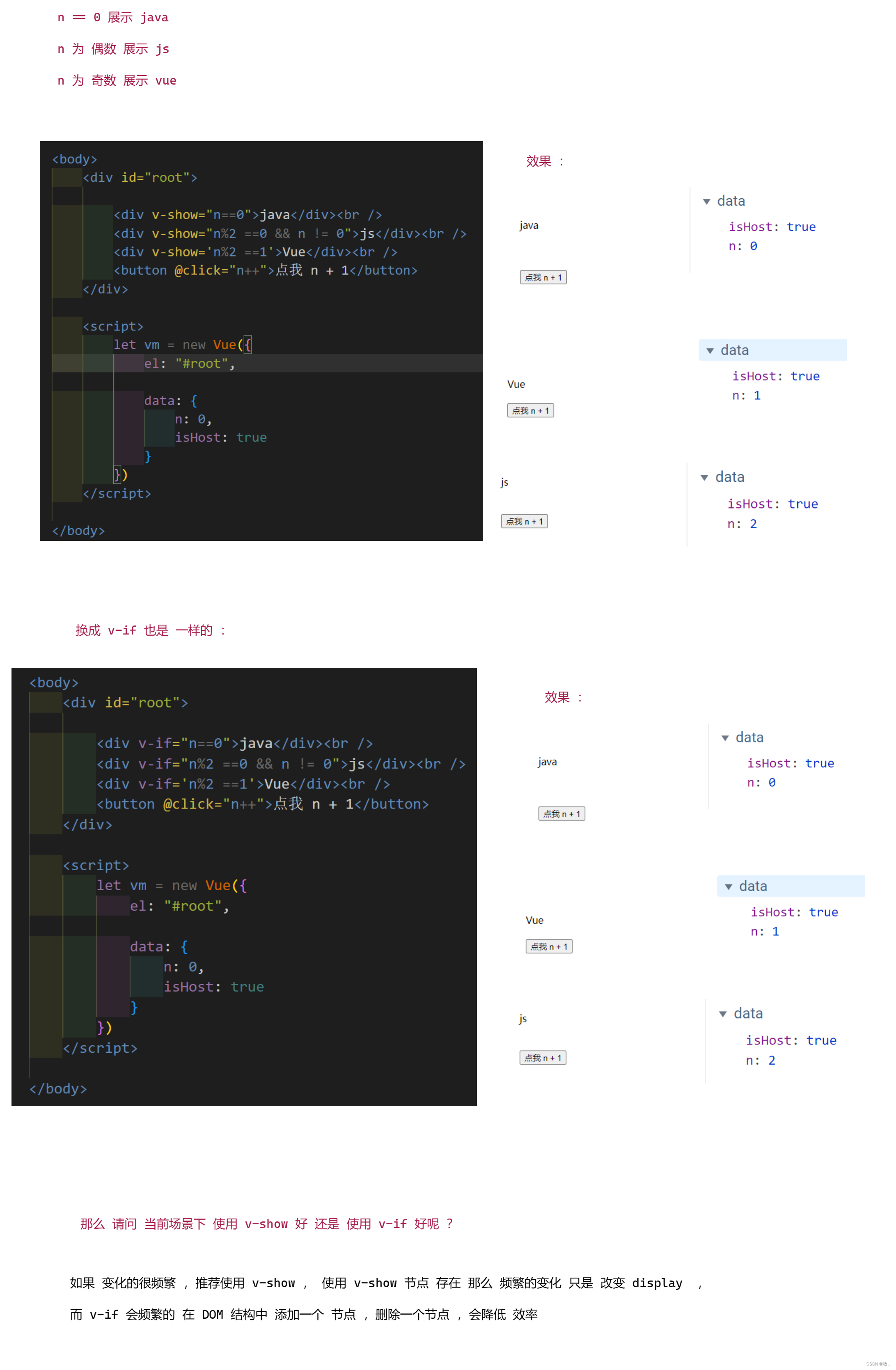Viewport: 896px width, 1370px height.
Task: Click the line 'n == 0 展示 java'
Action: pyautogui.click(x=113, y=18)
